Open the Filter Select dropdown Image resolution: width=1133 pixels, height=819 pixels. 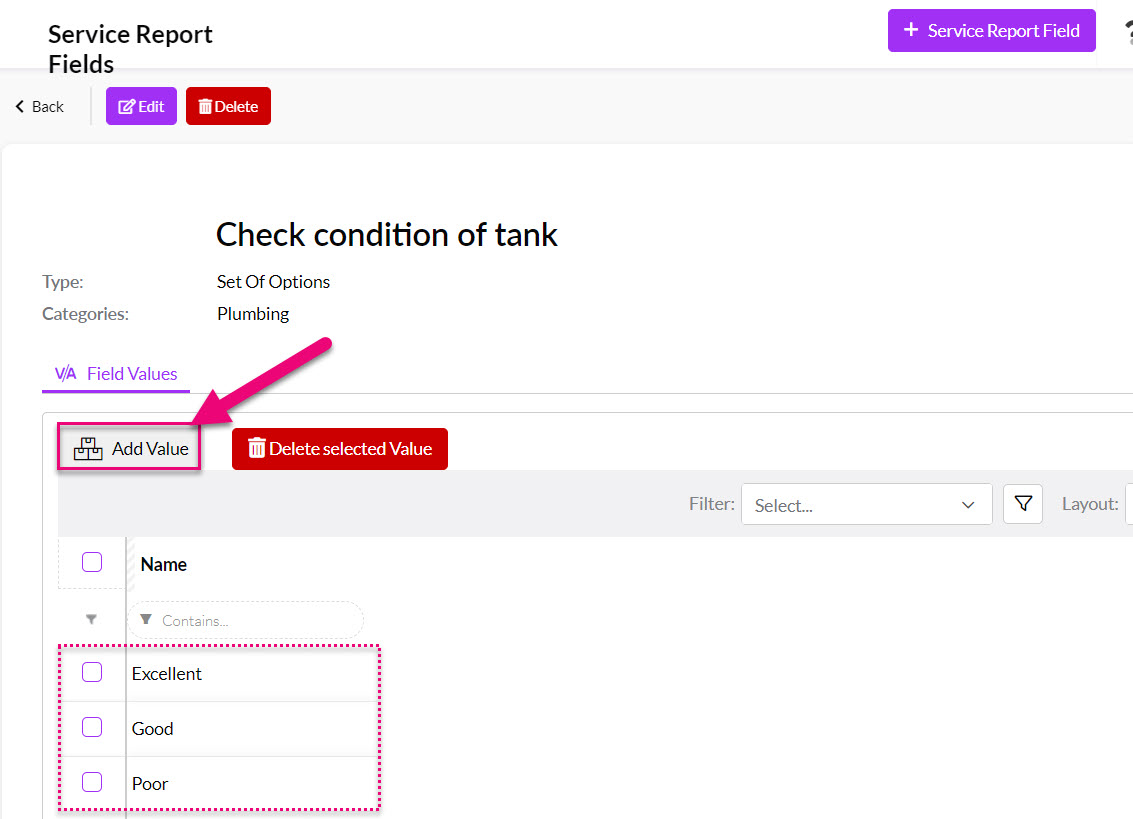click(866, 505)
